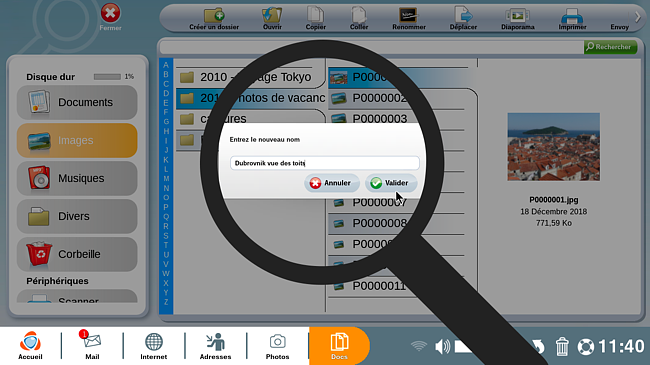The image size is (650, 365).
Task: Select the Musiques category in sidebar
Action: pos(77,178)
